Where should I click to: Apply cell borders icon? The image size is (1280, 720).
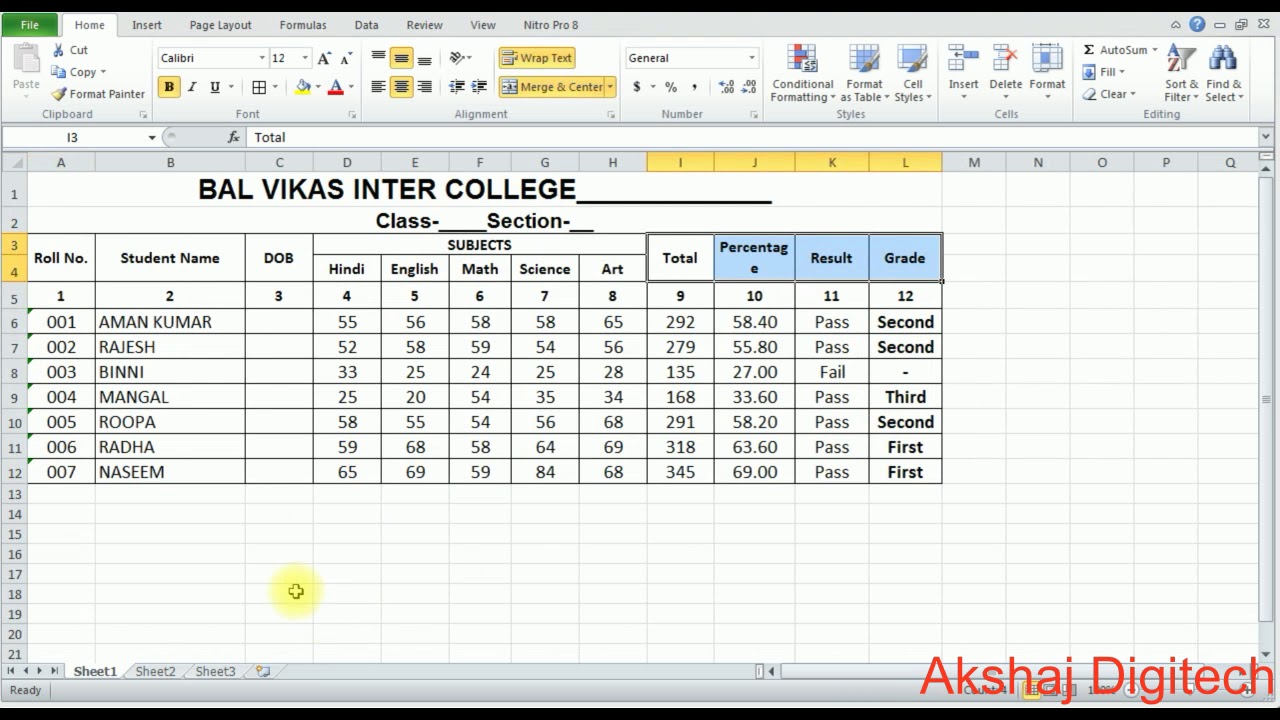259,87
